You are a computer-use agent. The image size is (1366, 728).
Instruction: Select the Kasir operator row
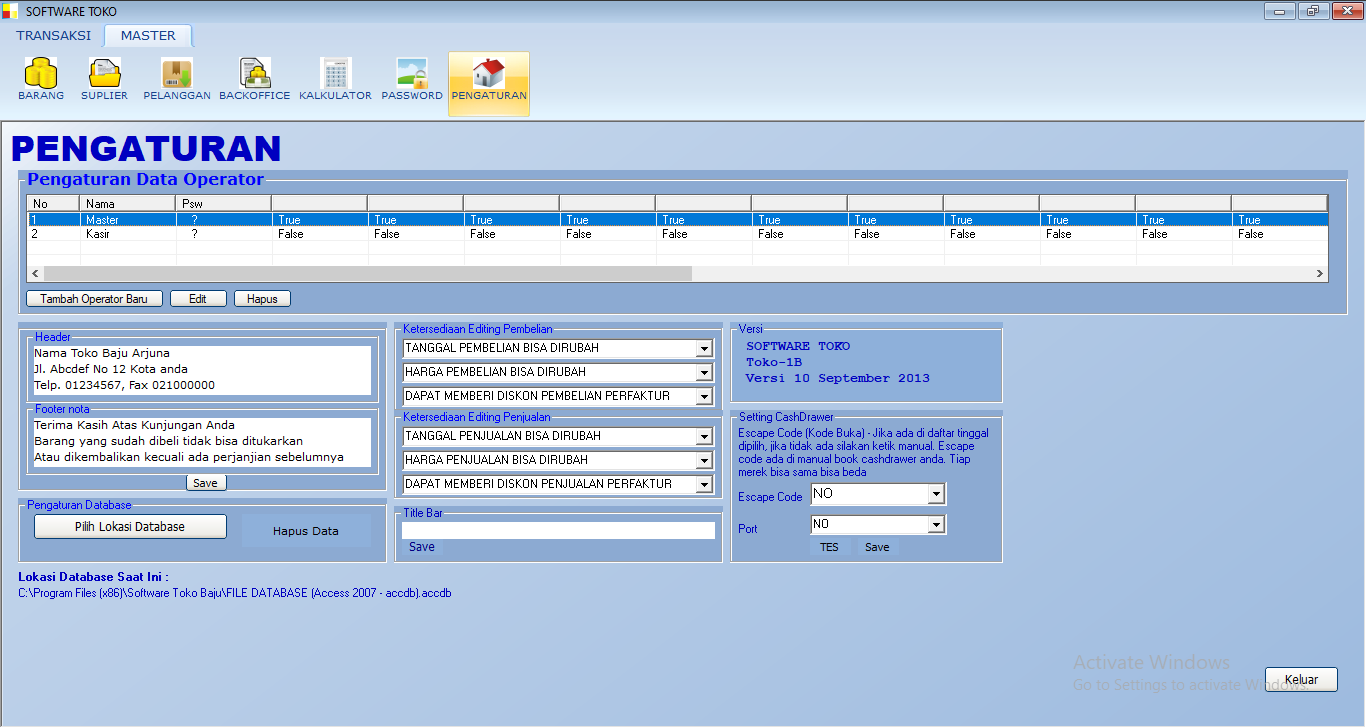point(100,234)
